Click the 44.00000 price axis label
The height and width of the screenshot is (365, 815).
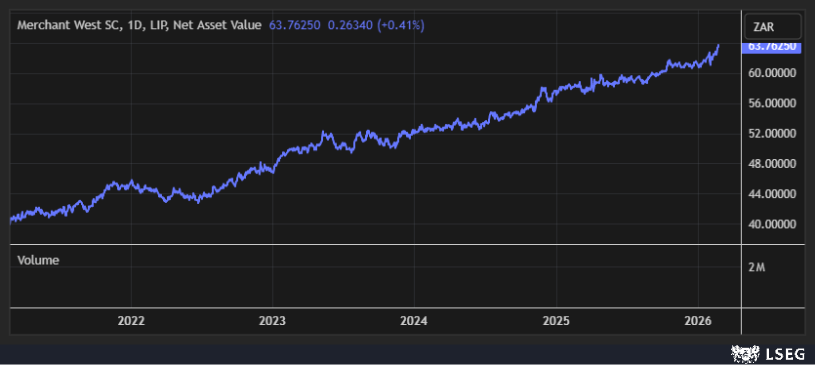[772, 194]
